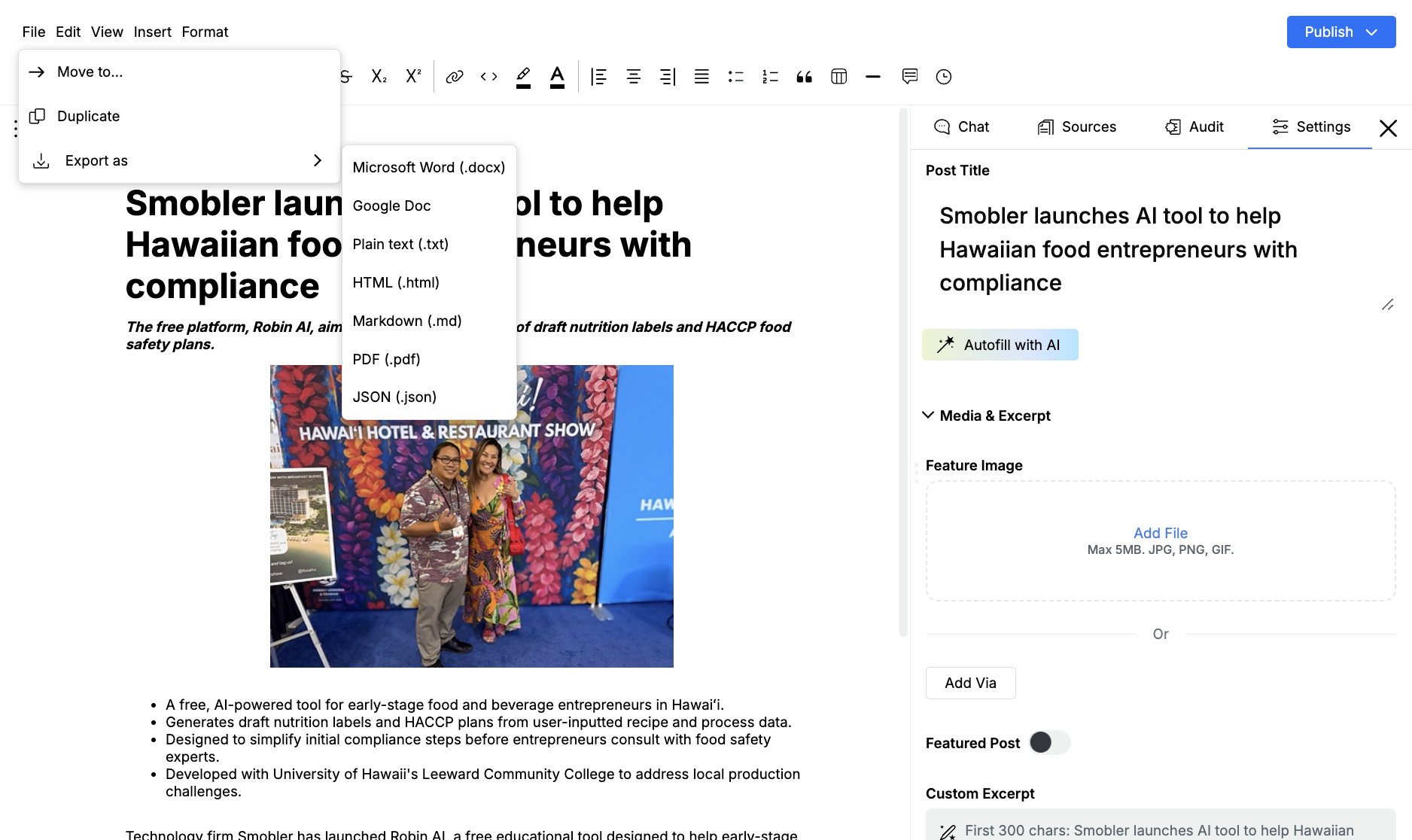Click Add File link for feature image
Image resolution: width=1412 pixels, height=840 pixels.
(1161, 533)
